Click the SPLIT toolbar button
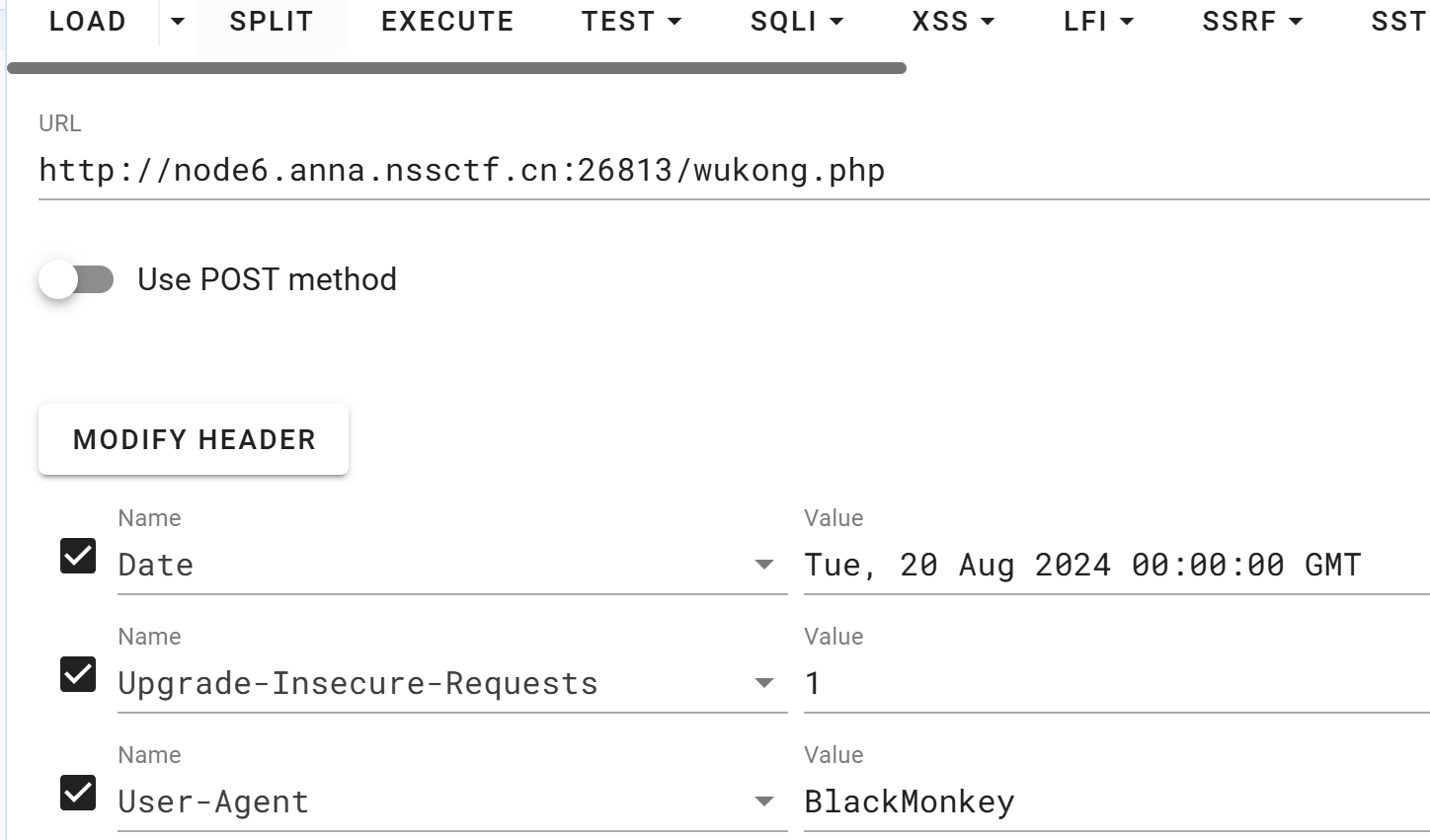The width and height of the screenshot is (1430, 840). (272, 22)
